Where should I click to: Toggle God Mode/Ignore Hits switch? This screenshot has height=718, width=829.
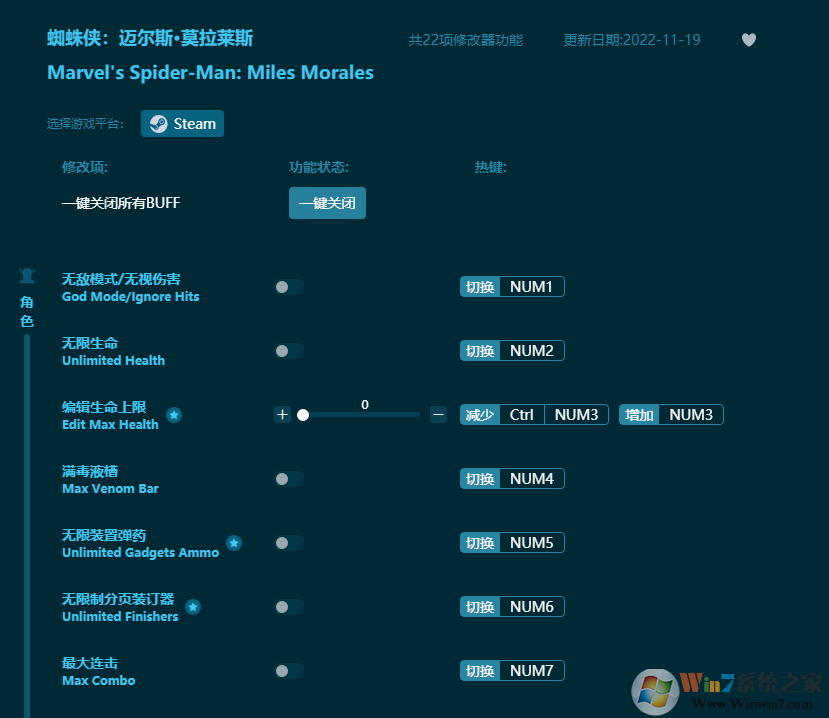(289, 287)
